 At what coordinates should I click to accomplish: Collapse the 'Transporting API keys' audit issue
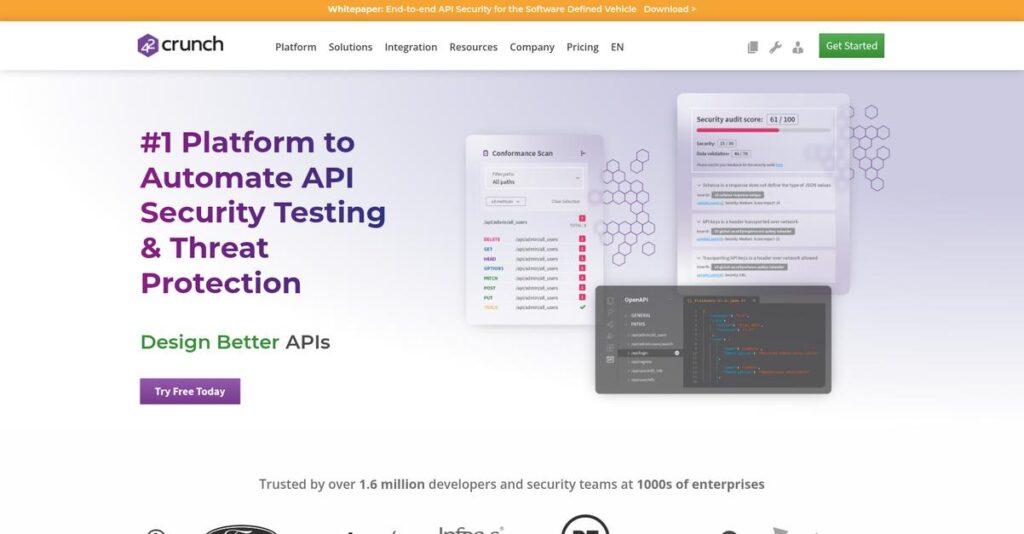coord(699,258)
